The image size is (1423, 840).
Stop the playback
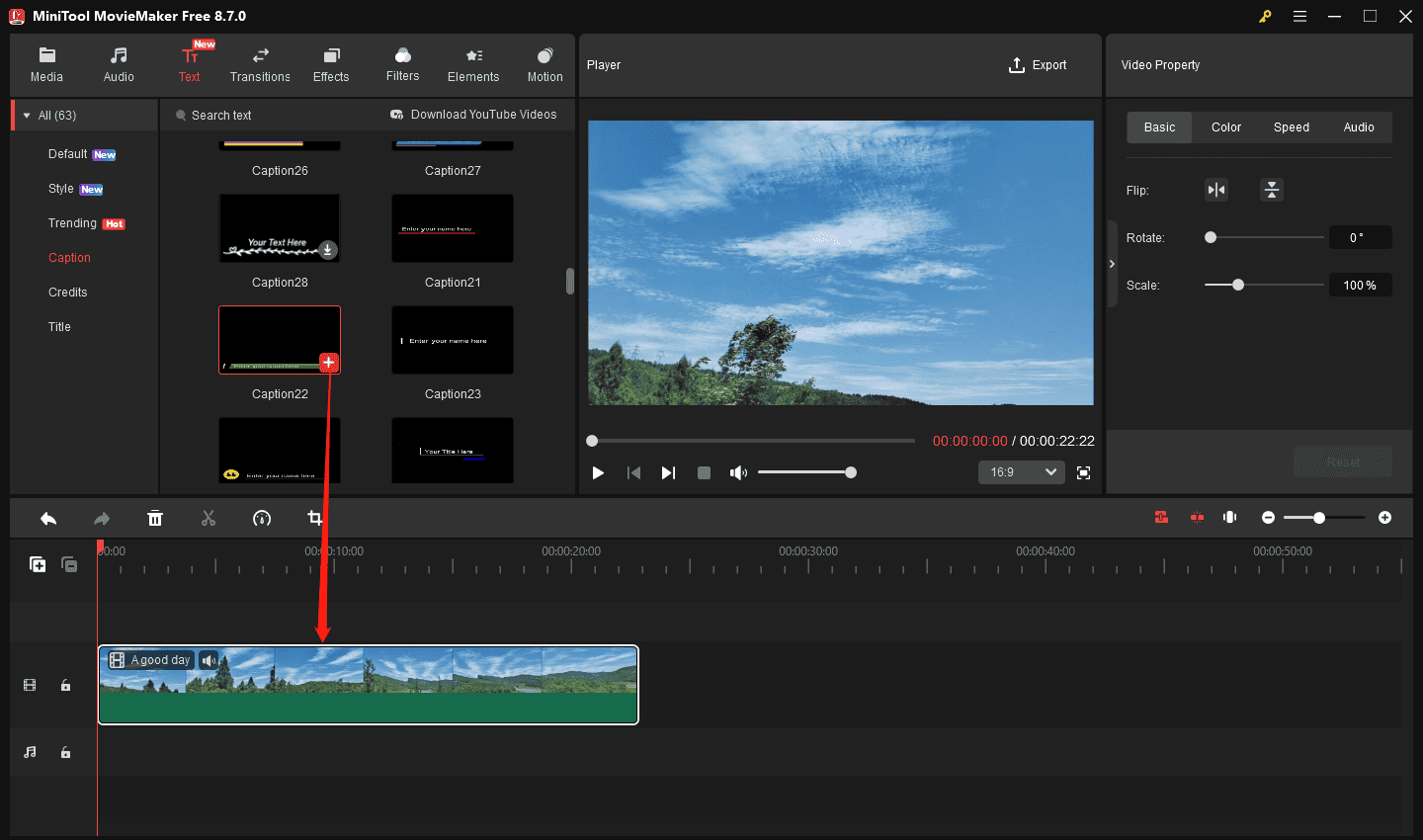tap(704, 473)
